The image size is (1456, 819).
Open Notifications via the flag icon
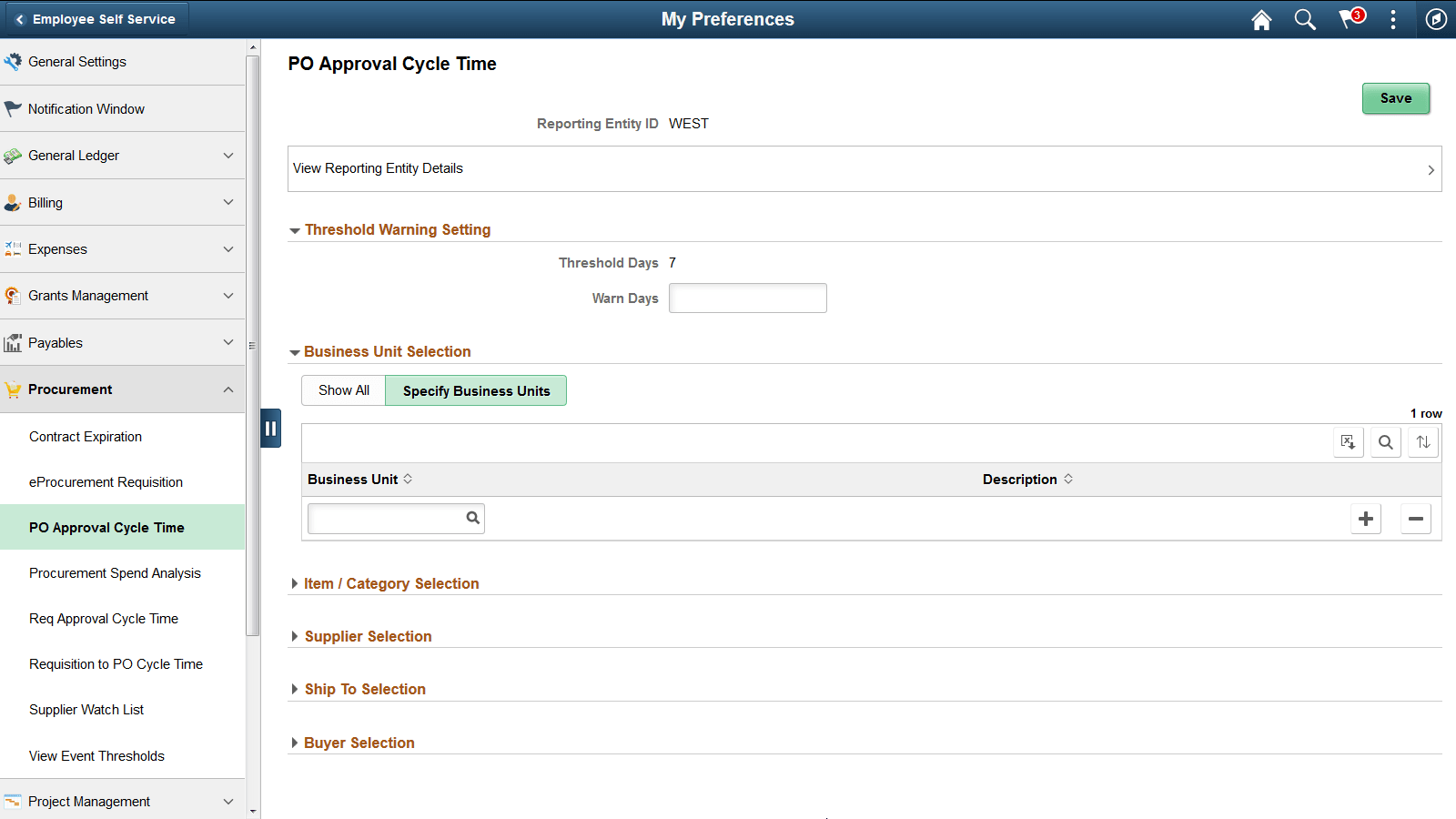(1349, 19)
